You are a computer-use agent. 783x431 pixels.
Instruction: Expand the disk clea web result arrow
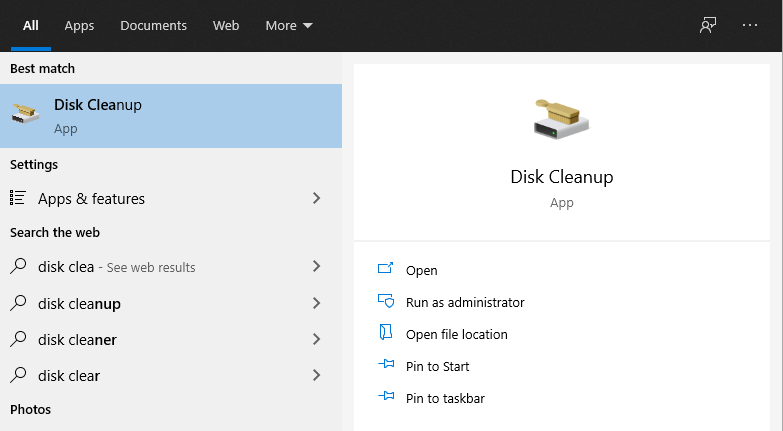pos(316,266)
